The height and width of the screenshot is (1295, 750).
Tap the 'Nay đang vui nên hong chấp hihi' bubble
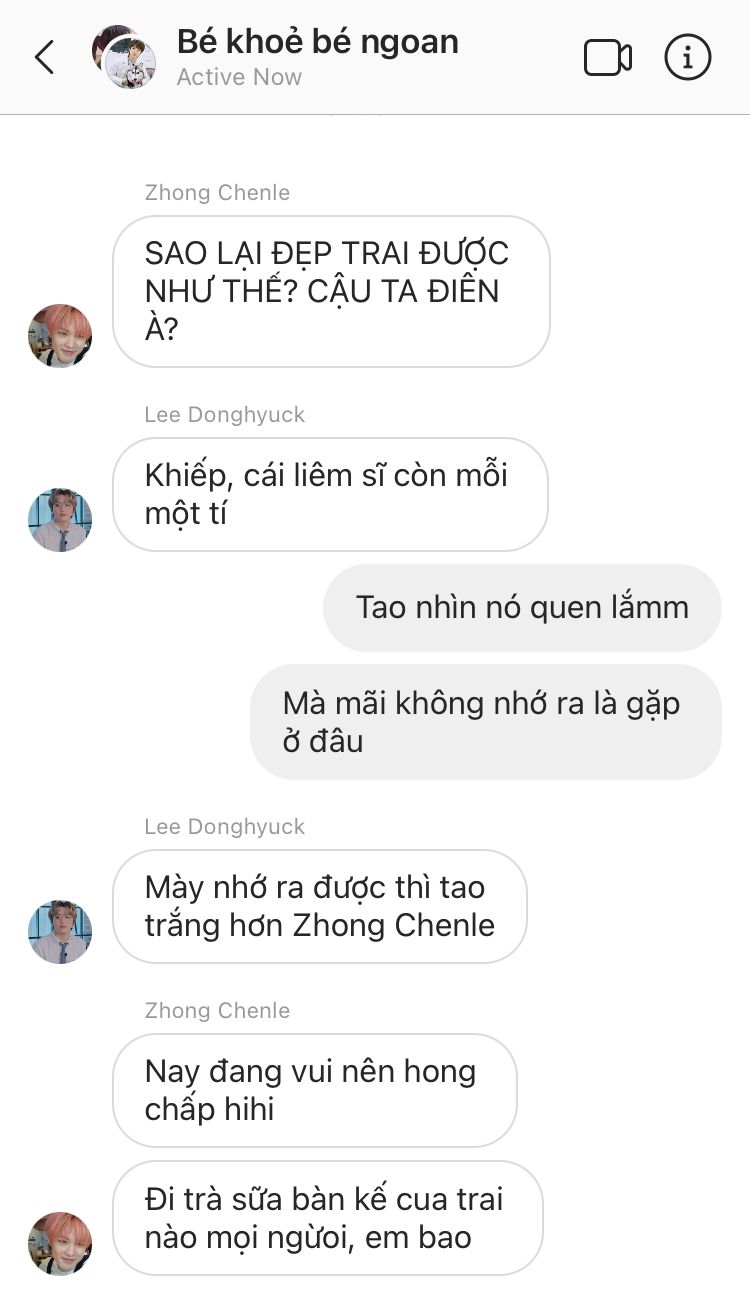click(314, 1090)
